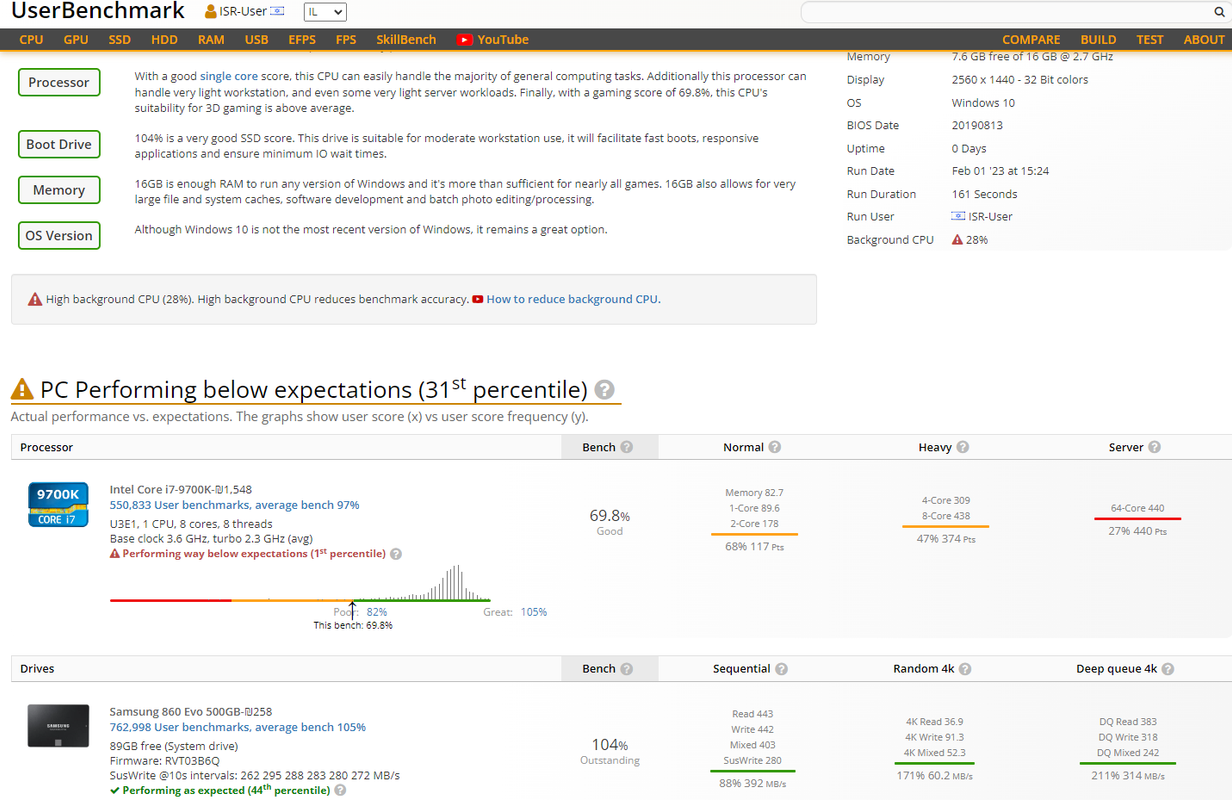This screenshot has width=1232, height=800.
Task: Click the 'This bench: 69.8%' marker
Action: coord(353,625)
